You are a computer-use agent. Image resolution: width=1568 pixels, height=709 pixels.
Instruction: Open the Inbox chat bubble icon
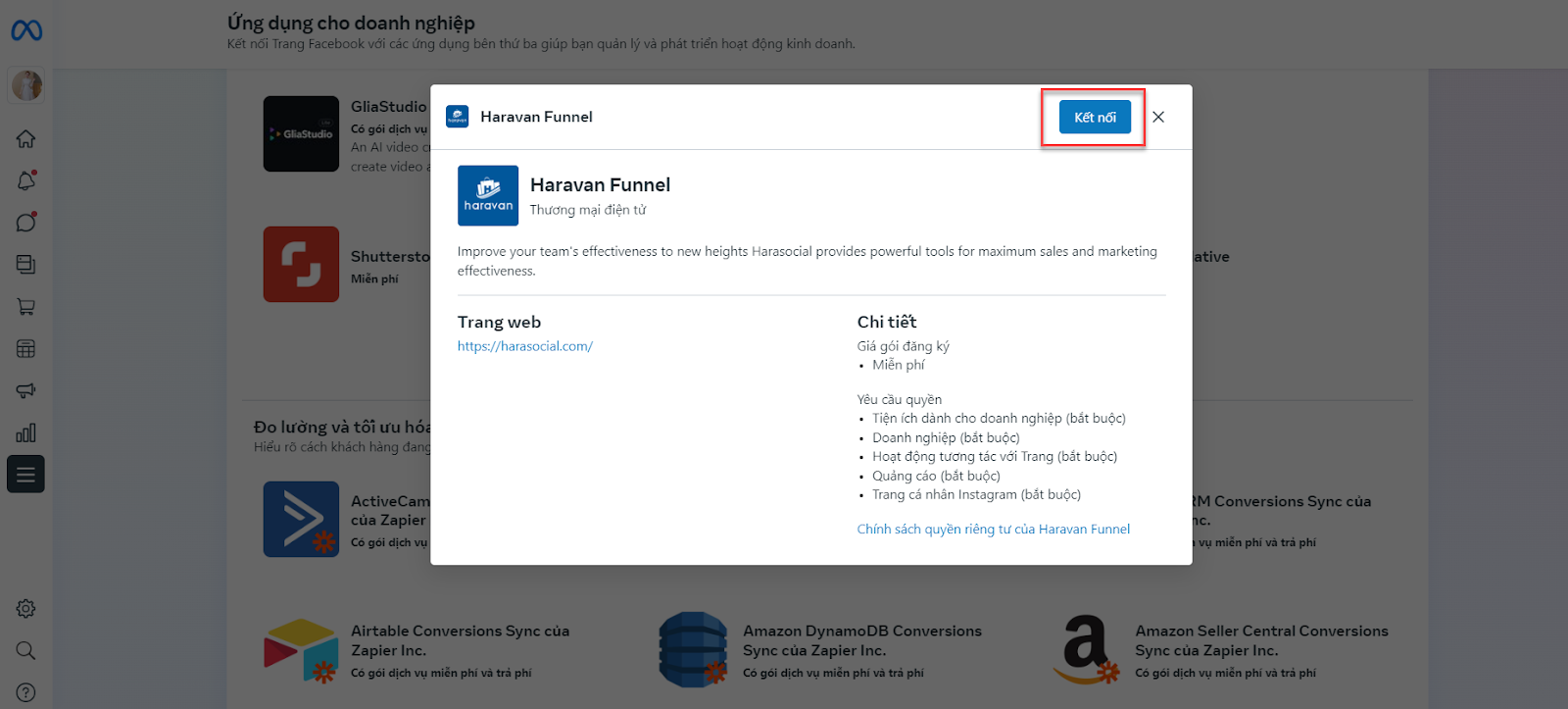pyautogui.click(x=26, y=223)
